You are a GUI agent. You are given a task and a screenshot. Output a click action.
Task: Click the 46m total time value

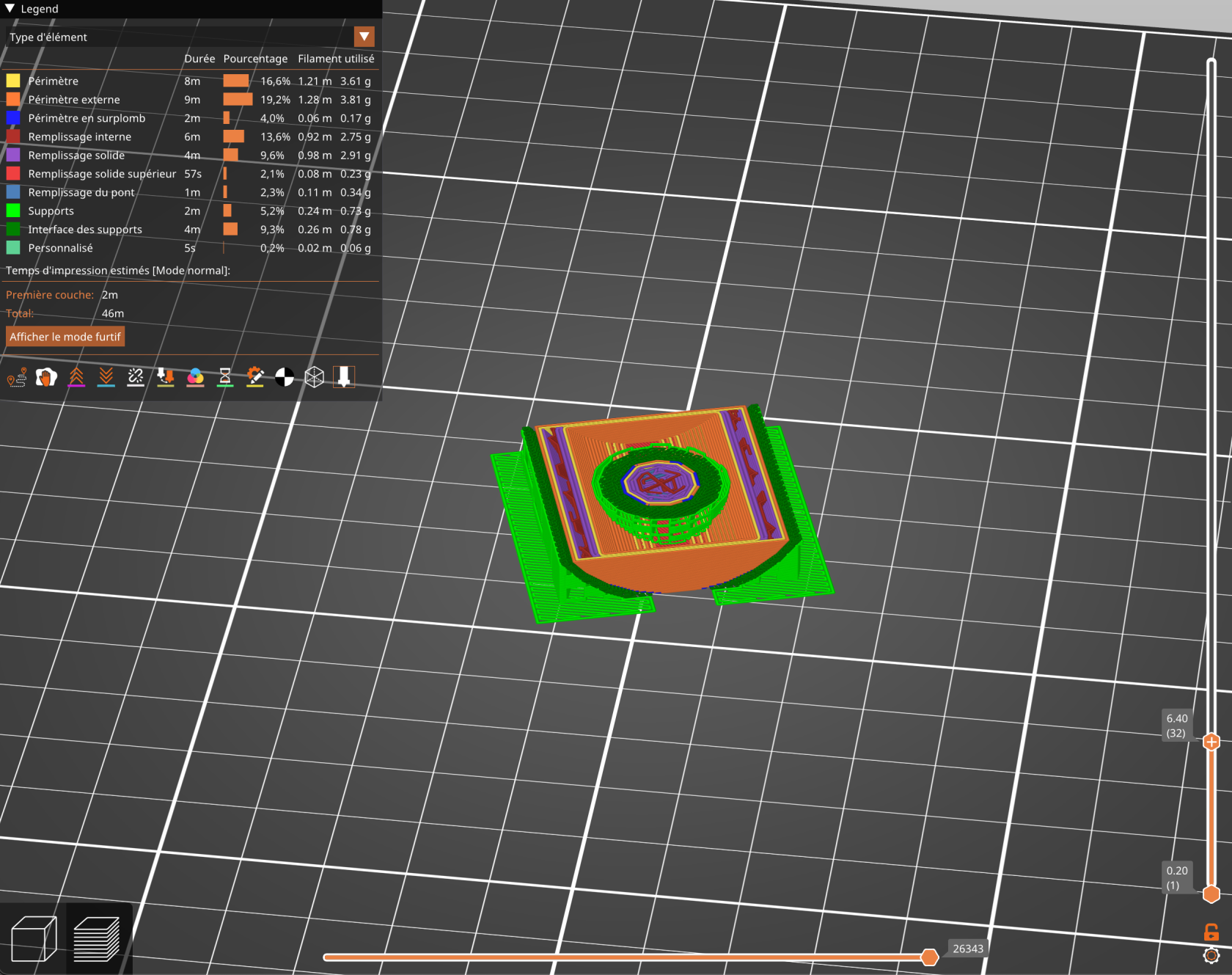(113, 313)
